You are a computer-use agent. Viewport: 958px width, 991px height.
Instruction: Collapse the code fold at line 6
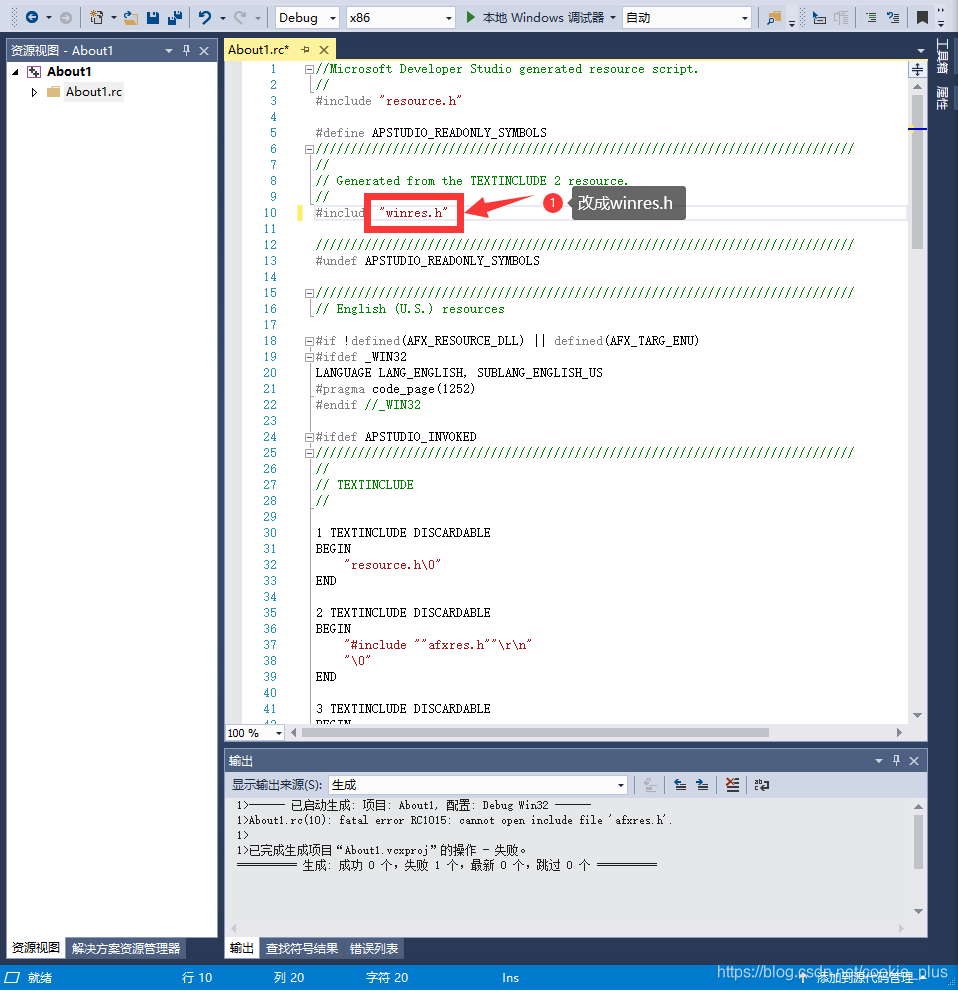tap(309, 149)
